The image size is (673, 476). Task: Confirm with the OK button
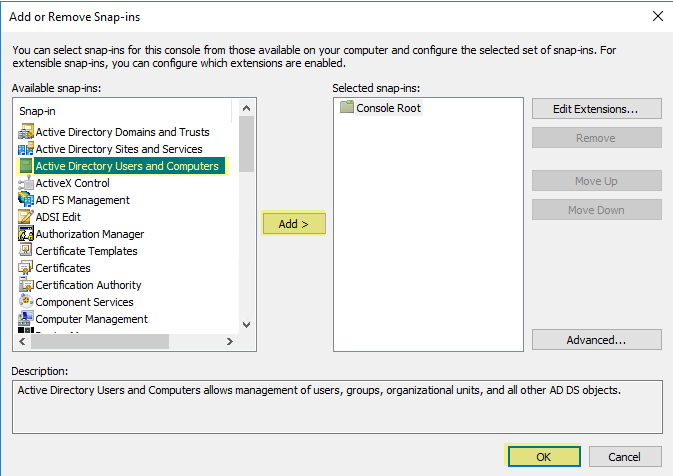tap(544, 457)
